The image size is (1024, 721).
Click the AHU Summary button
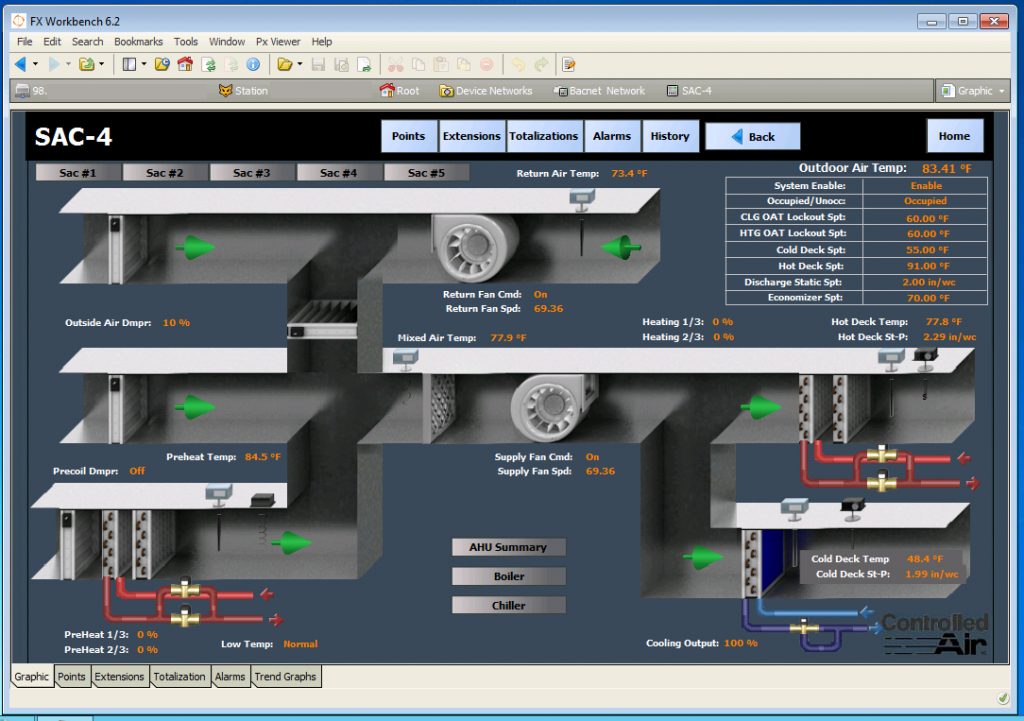(x=508, y=547)
